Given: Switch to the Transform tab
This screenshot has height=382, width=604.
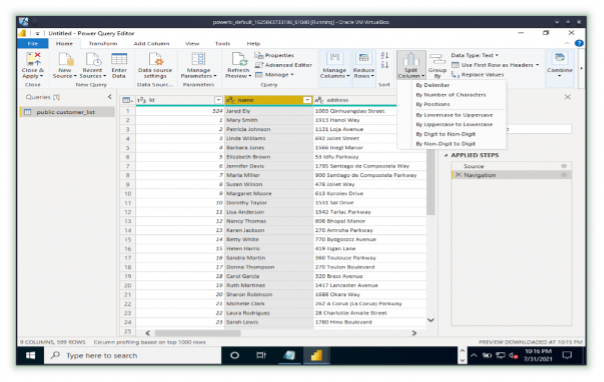Looking at the screenshot, I should [x=103, y=44].
